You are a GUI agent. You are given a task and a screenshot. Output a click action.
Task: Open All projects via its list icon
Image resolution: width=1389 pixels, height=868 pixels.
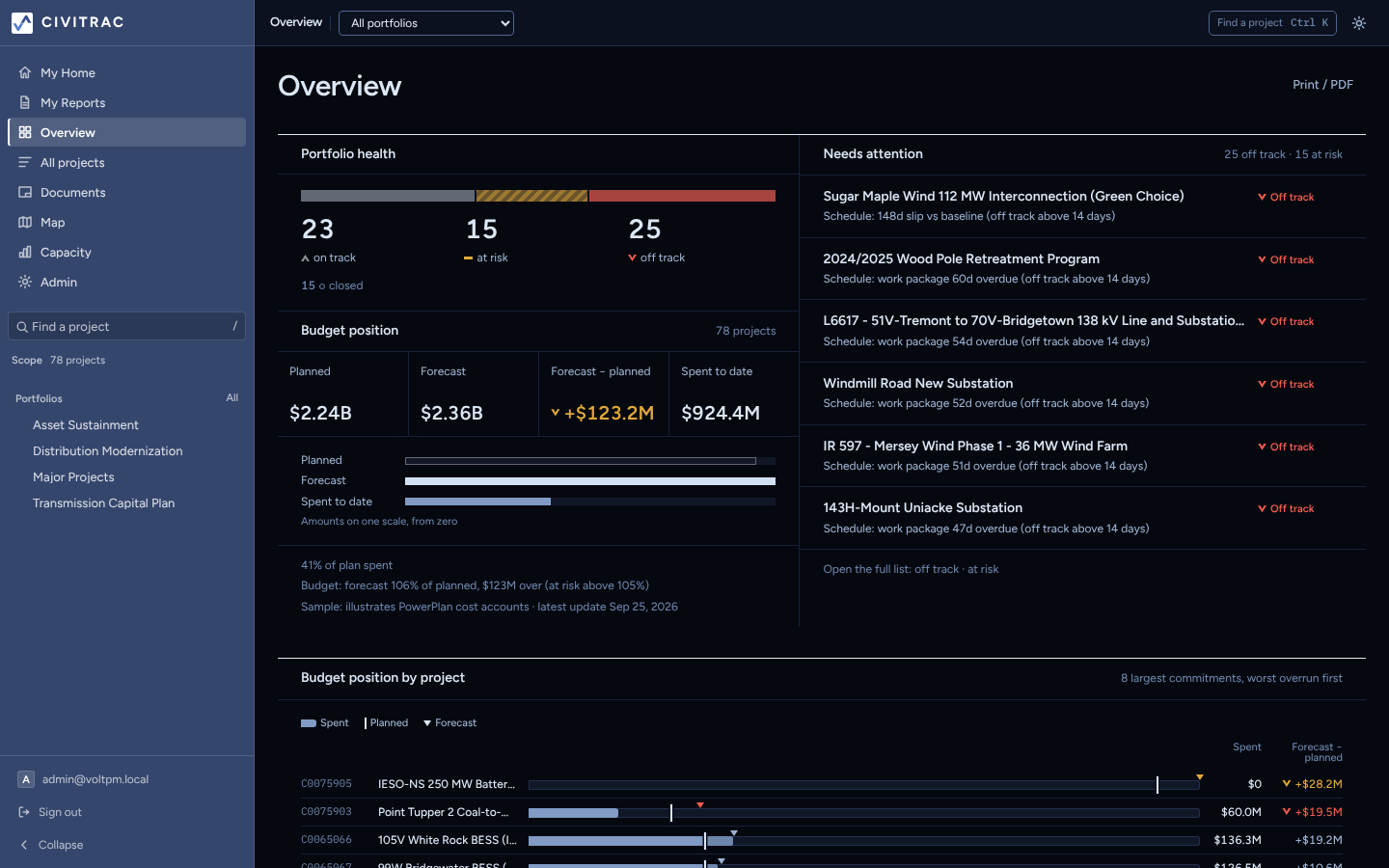(x=25, y=162)
